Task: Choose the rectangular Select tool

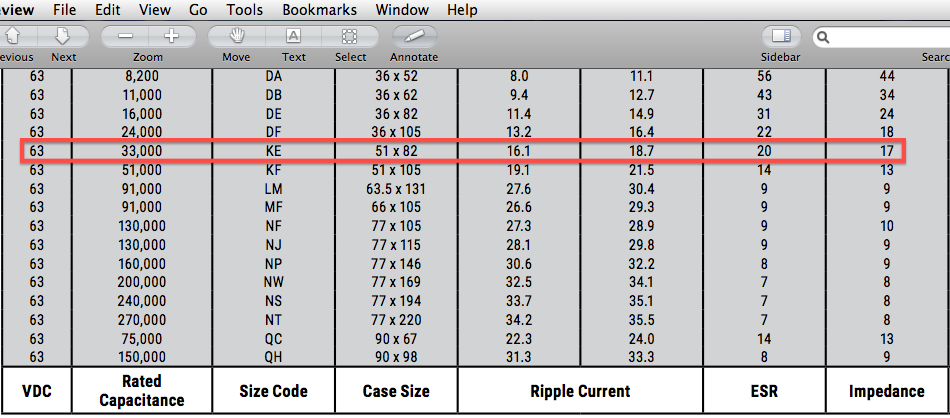Action: pos(350,36)
